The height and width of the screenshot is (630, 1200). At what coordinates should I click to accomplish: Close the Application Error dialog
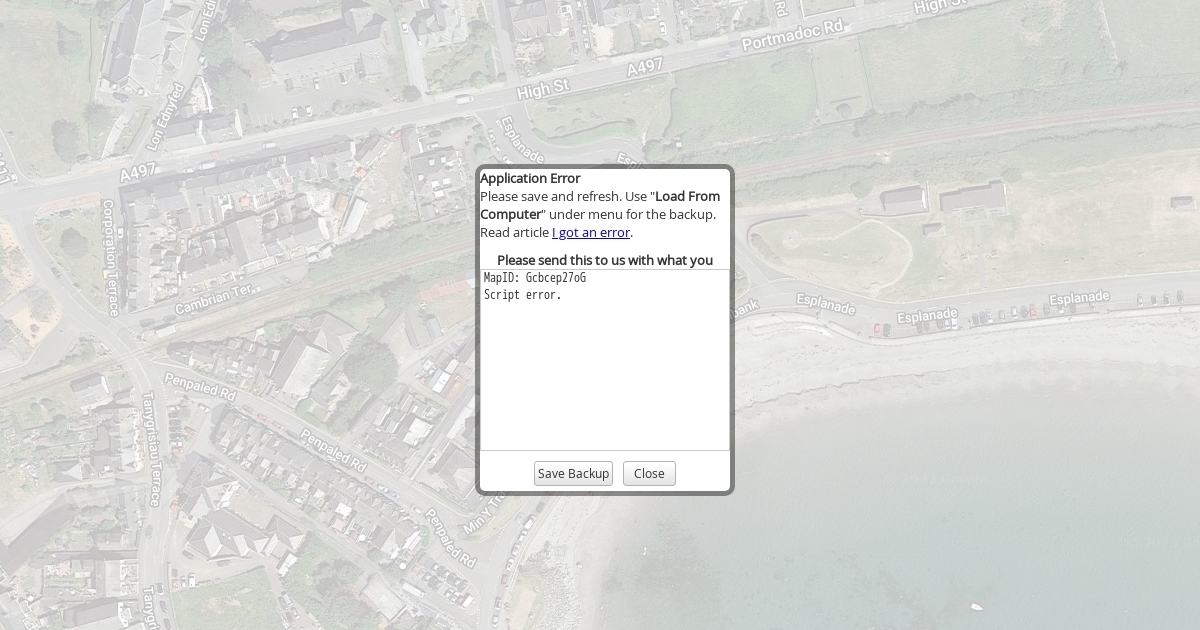point(649,474)
